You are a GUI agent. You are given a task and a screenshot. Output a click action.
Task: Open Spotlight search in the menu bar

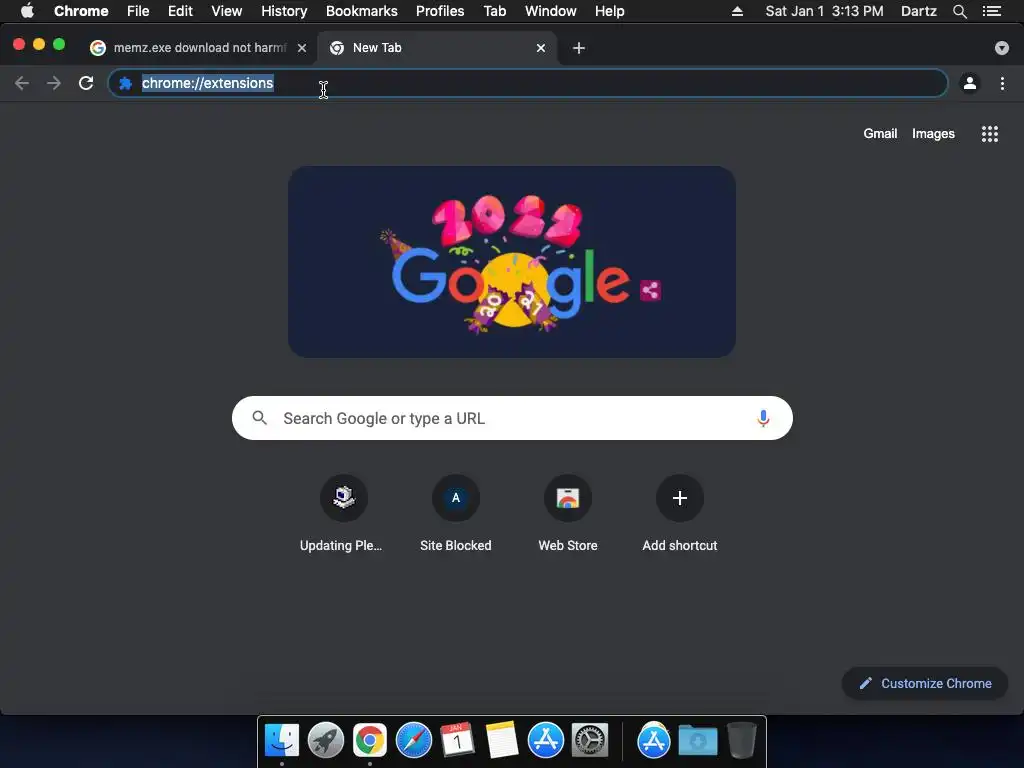pos(959,11)
